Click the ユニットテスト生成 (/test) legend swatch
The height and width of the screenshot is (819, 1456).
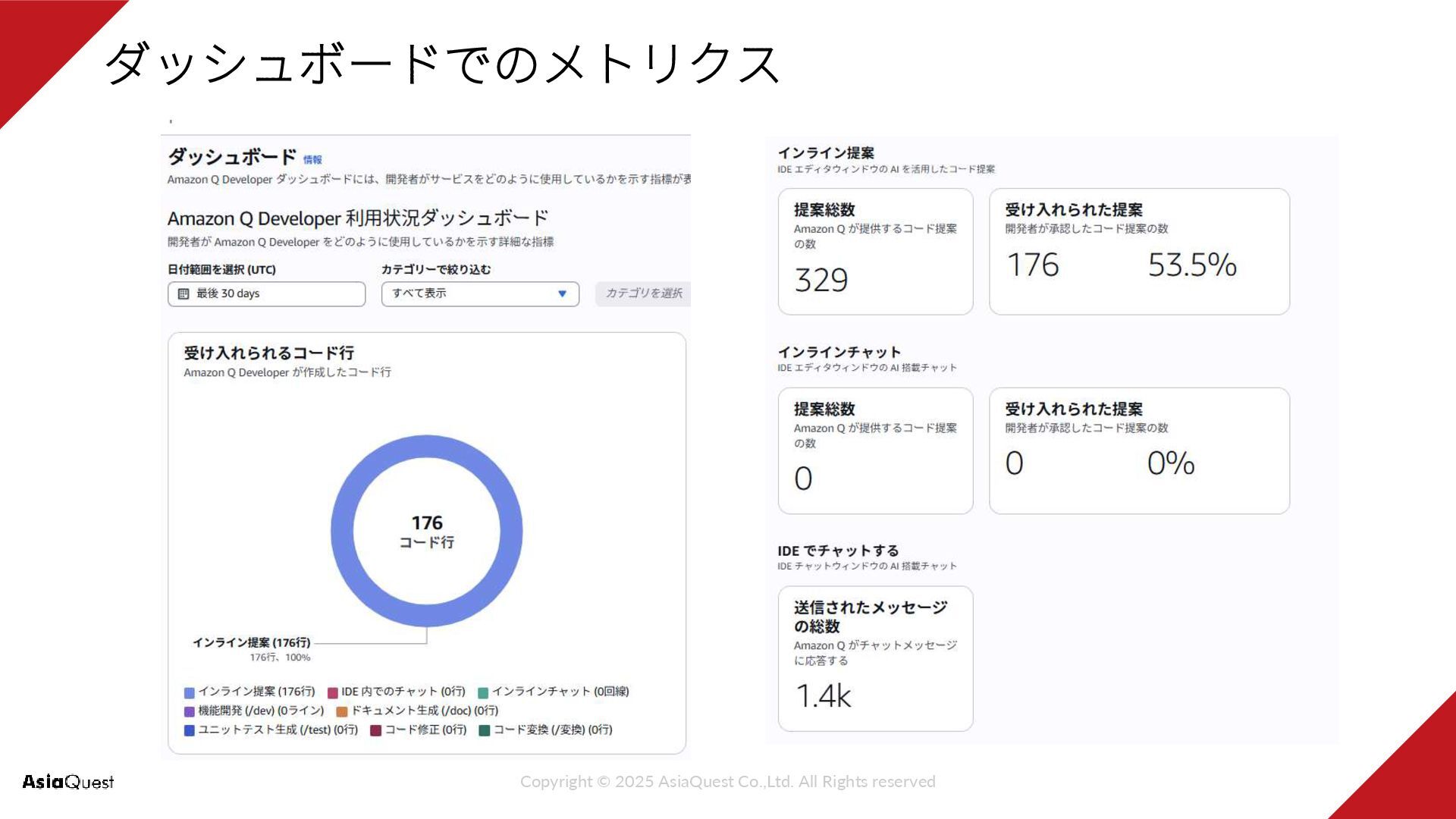click(190, 730)
